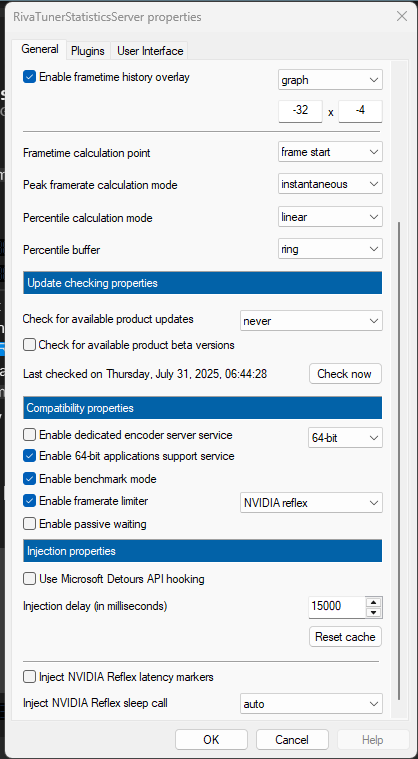
Task: Enable Inject NVIDIA Reflex latency markers
Action: (x=30, y=677)
